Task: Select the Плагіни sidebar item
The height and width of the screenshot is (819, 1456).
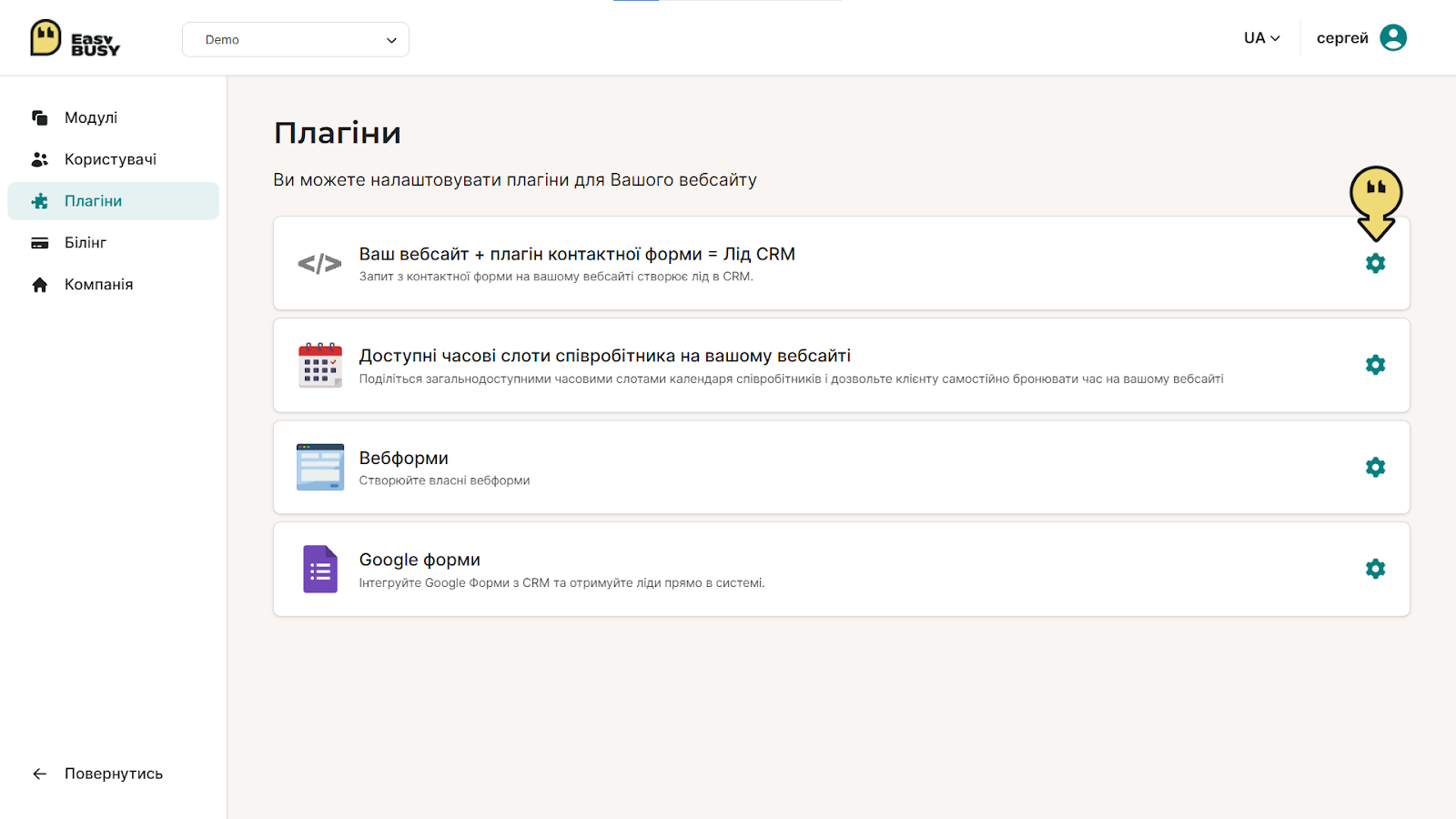Action: 114,201
